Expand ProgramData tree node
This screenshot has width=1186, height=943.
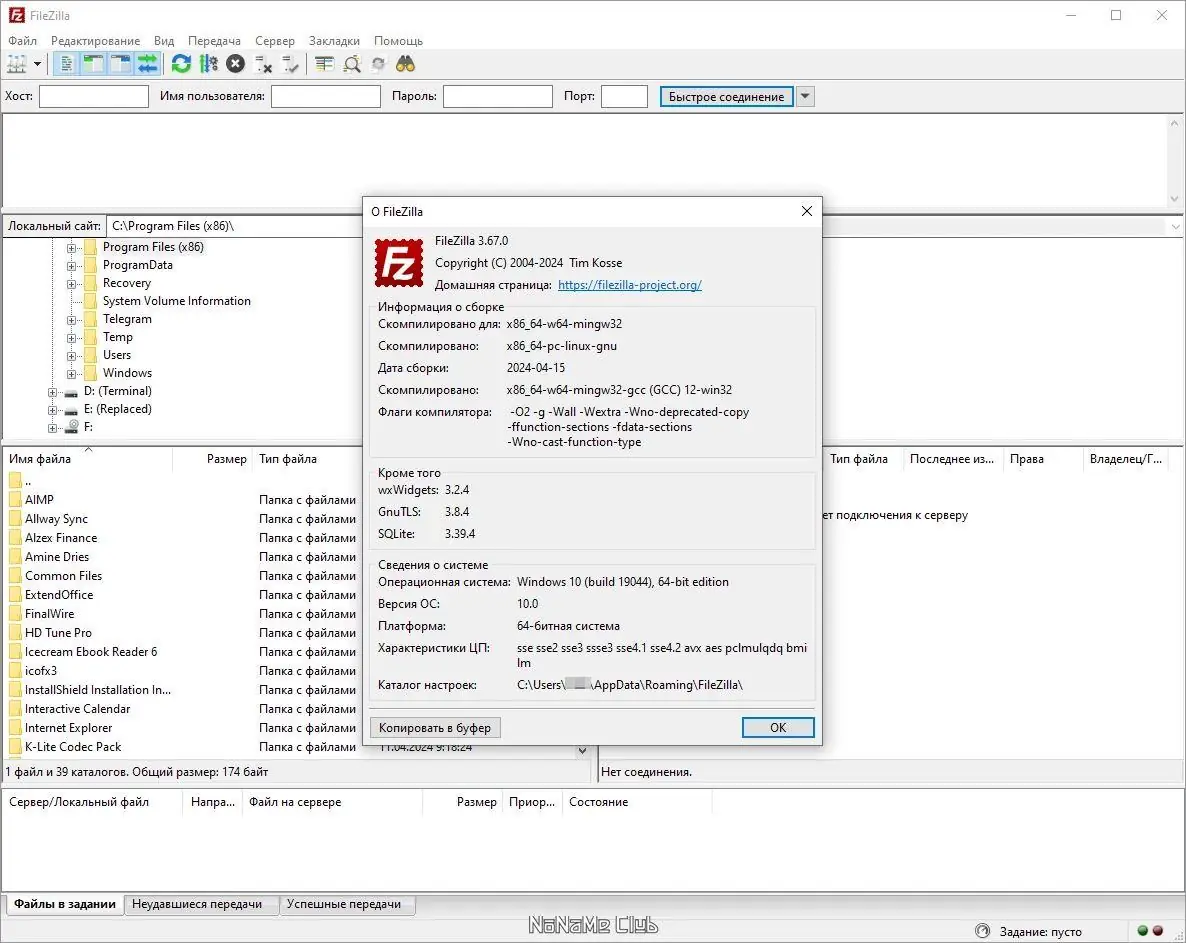click(71, 266)
